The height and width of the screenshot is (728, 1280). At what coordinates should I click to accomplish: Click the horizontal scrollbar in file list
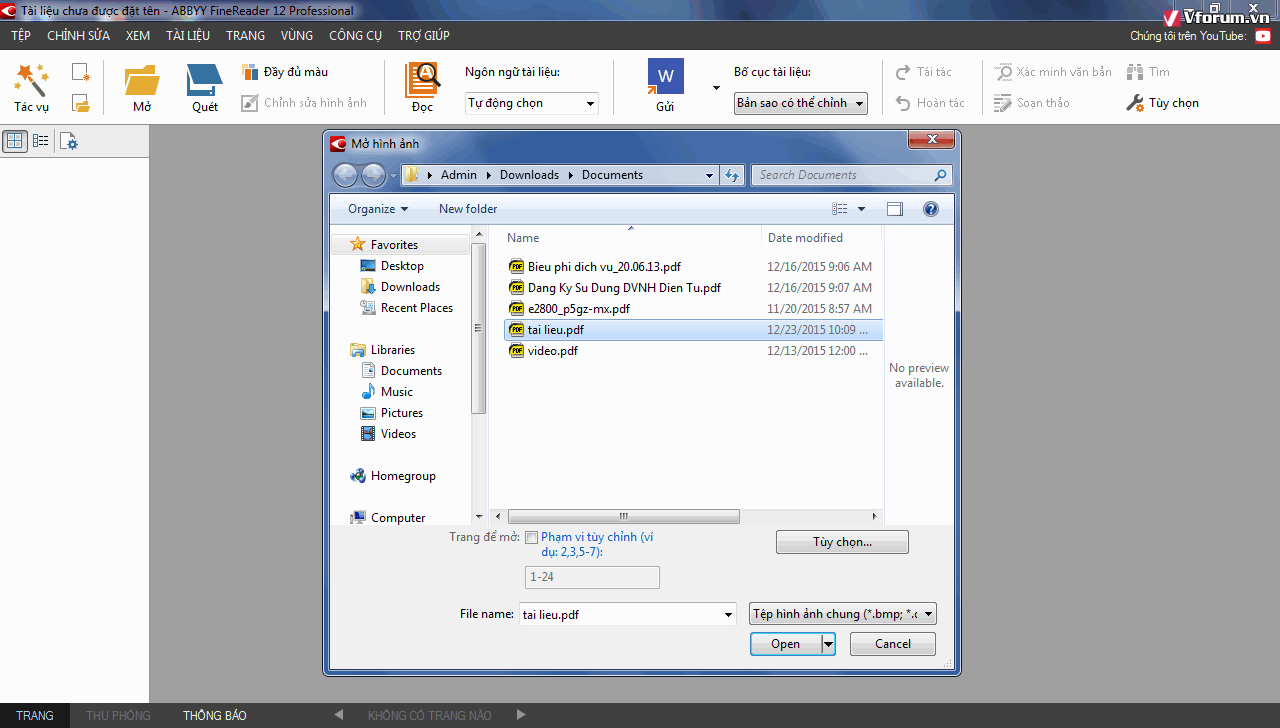click(x=624, y=517)
